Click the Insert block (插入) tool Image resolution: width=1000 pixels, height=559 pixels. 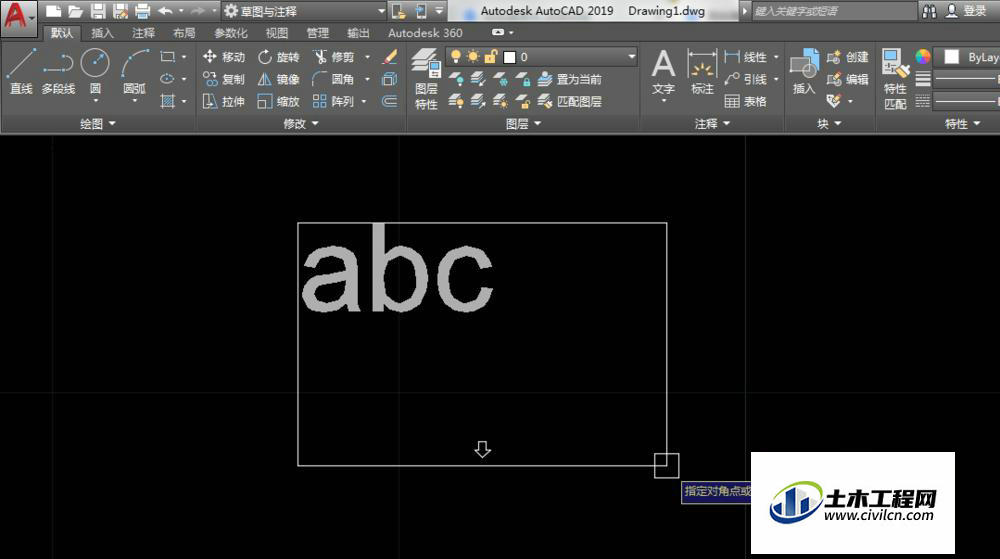(x=804, y=73)
